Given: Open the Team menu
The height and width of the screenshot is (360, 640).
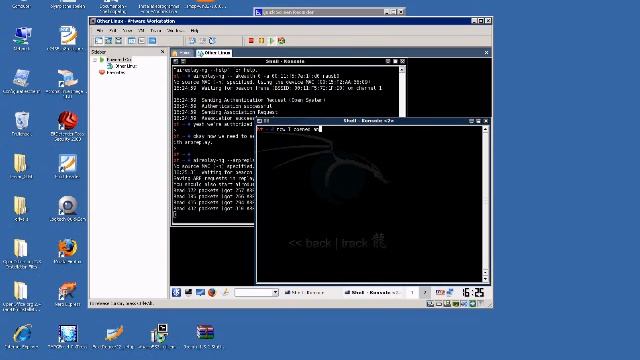Looking at the screenshot, I should (x=156, y=31).
